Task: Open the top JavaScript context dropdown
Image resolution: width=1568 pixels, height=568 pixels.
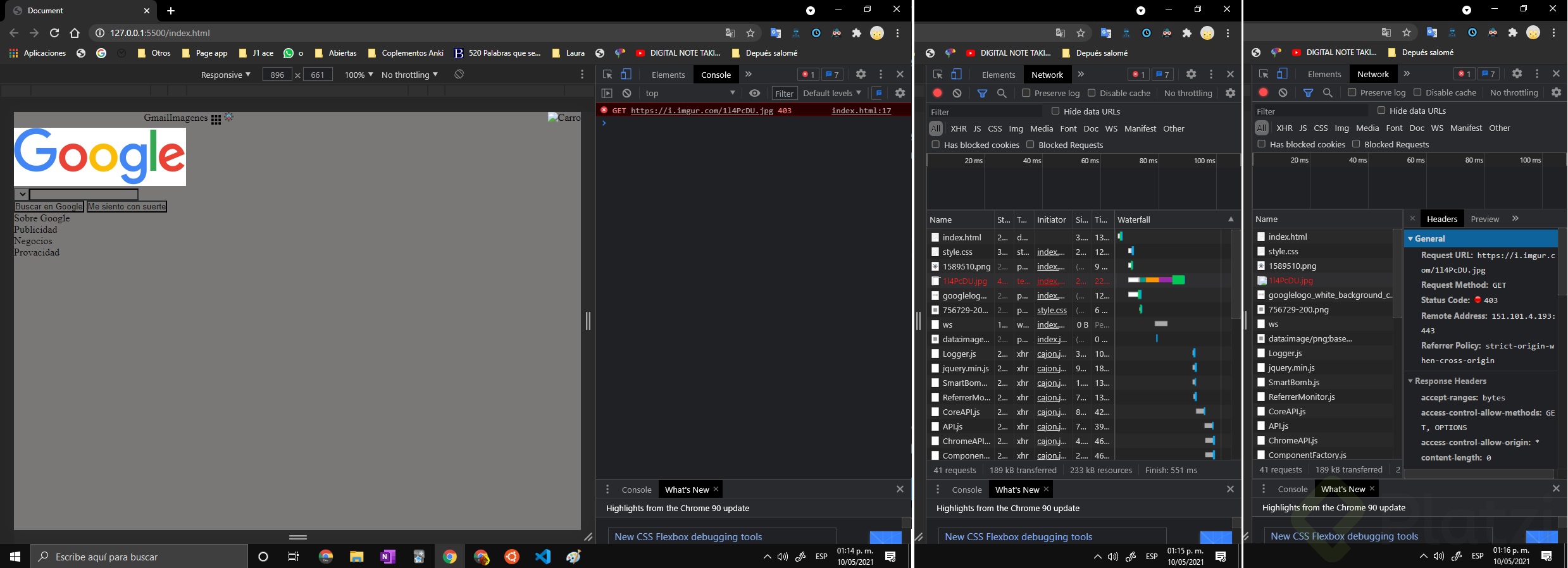Action: point(690,93)
